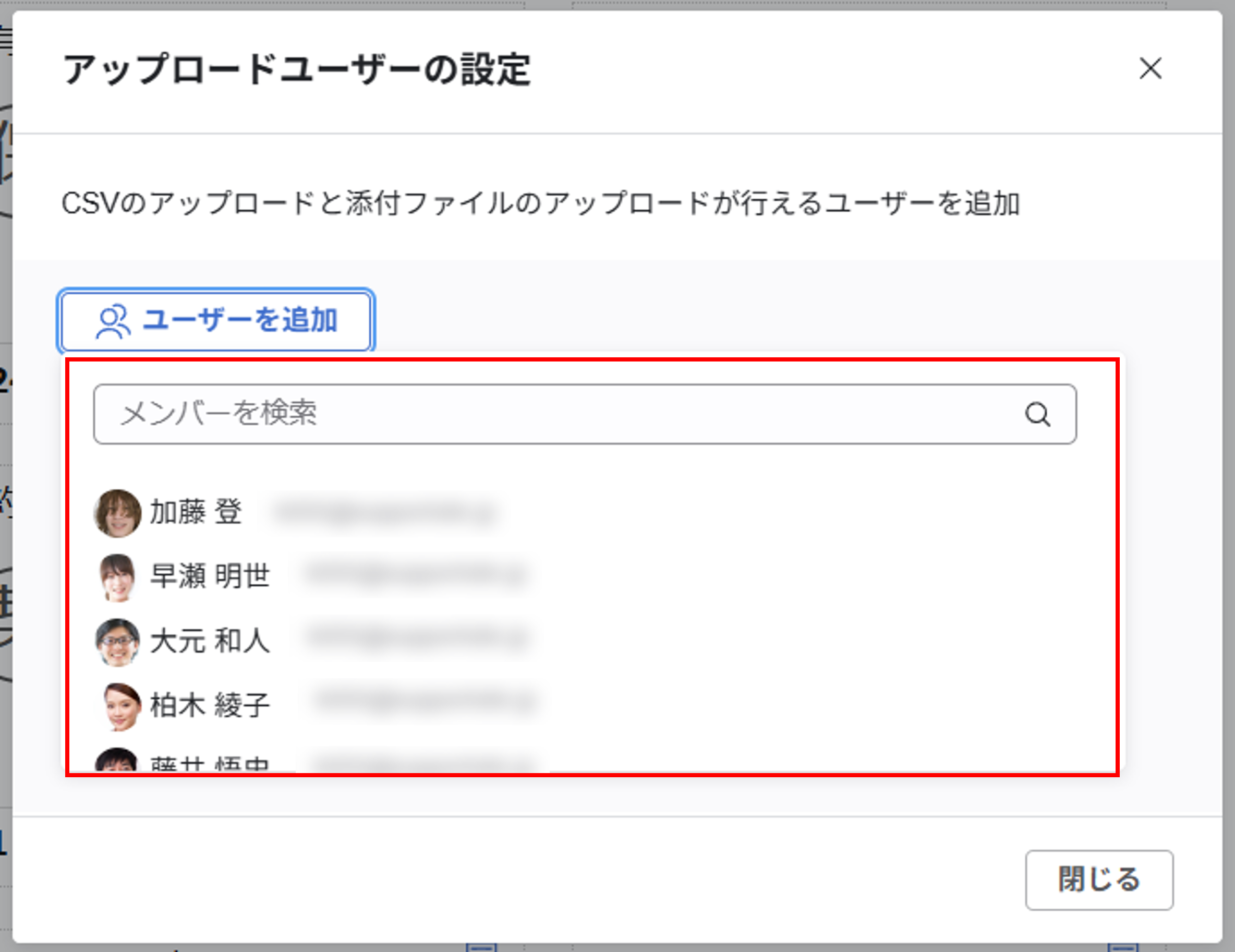Select member name 大元 和人
This screenshot has height=952, width=1235.
click(x=210, y=641)
